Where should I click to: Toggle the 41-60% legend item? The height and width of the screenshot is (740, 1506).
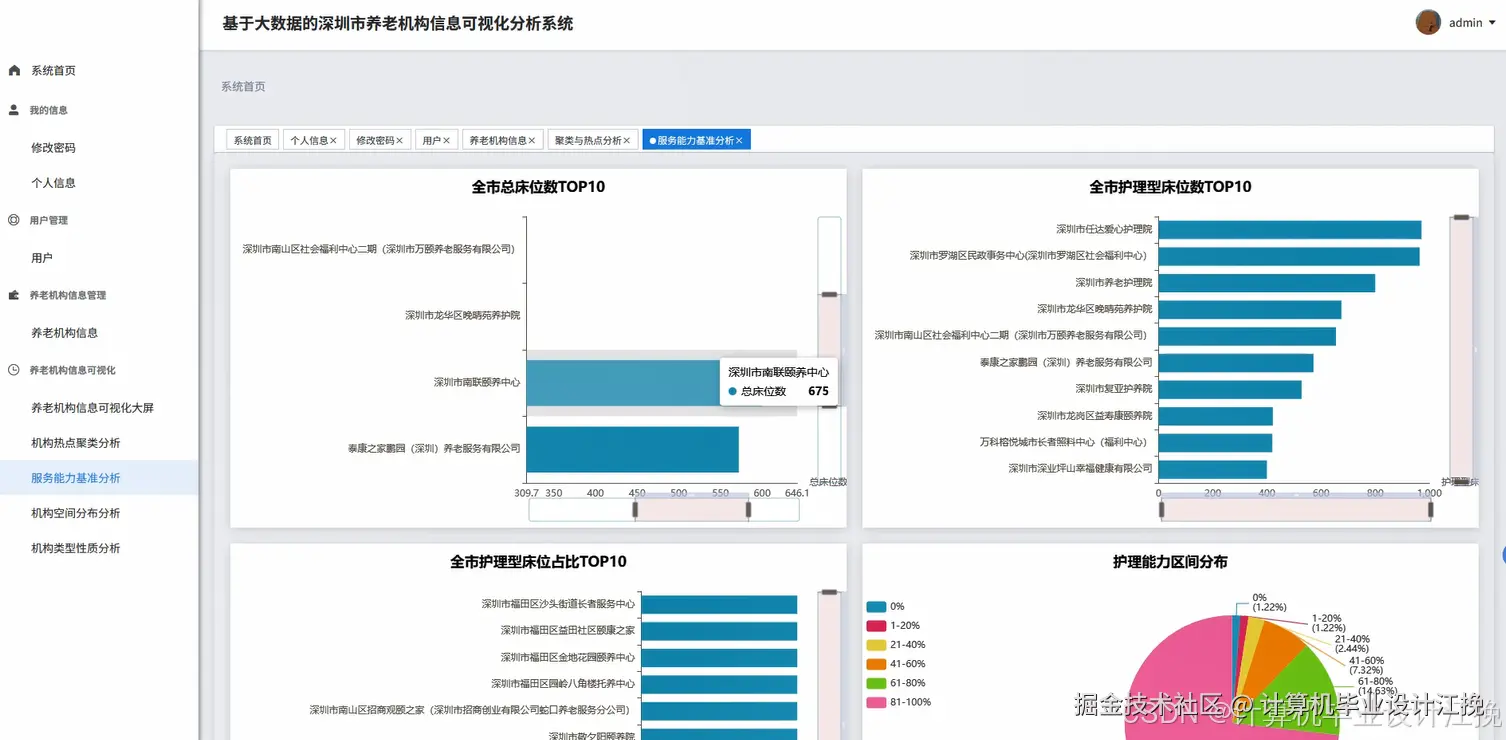pos(896,664)
